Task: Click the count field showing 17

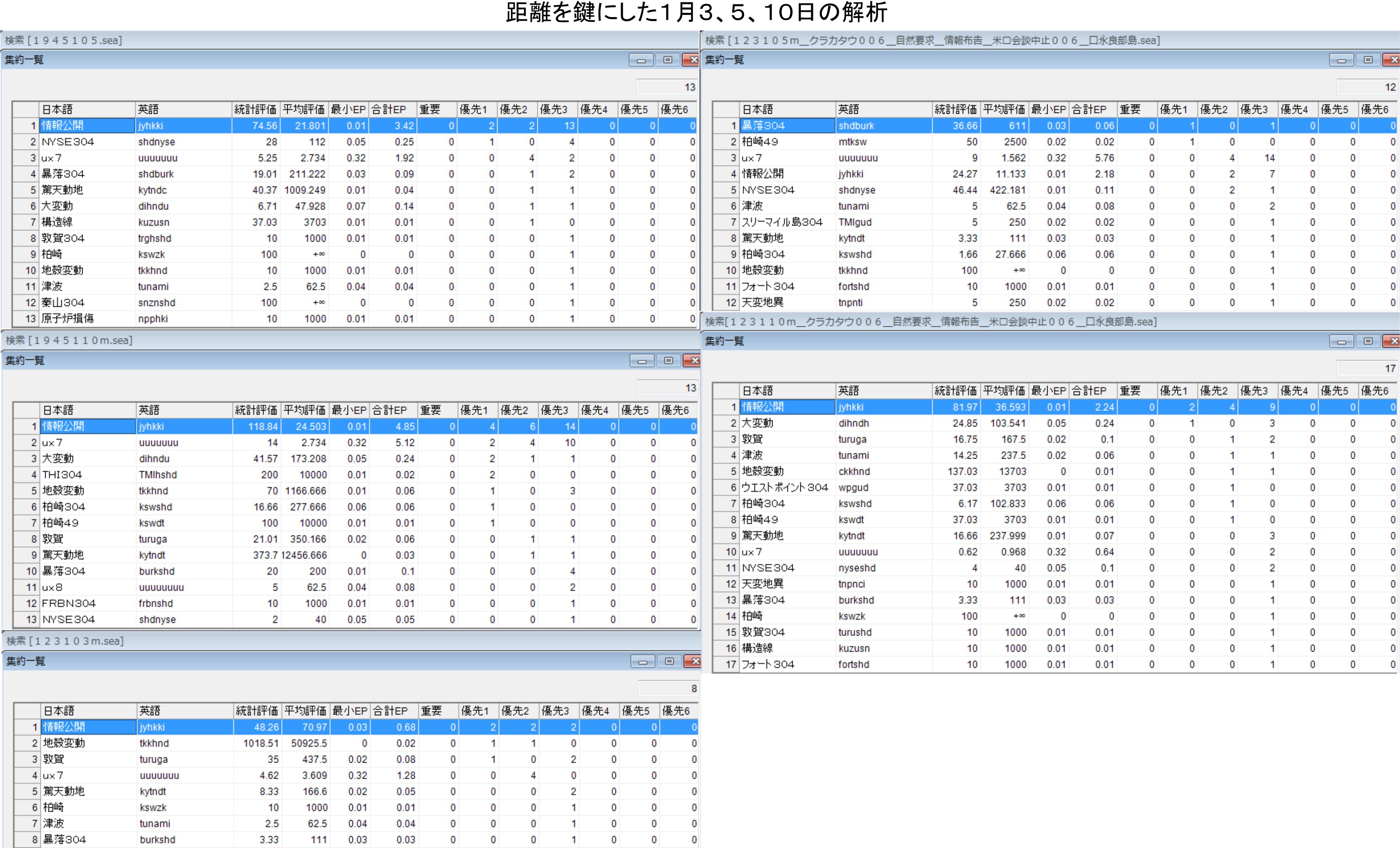Action: coord(1366,368)
